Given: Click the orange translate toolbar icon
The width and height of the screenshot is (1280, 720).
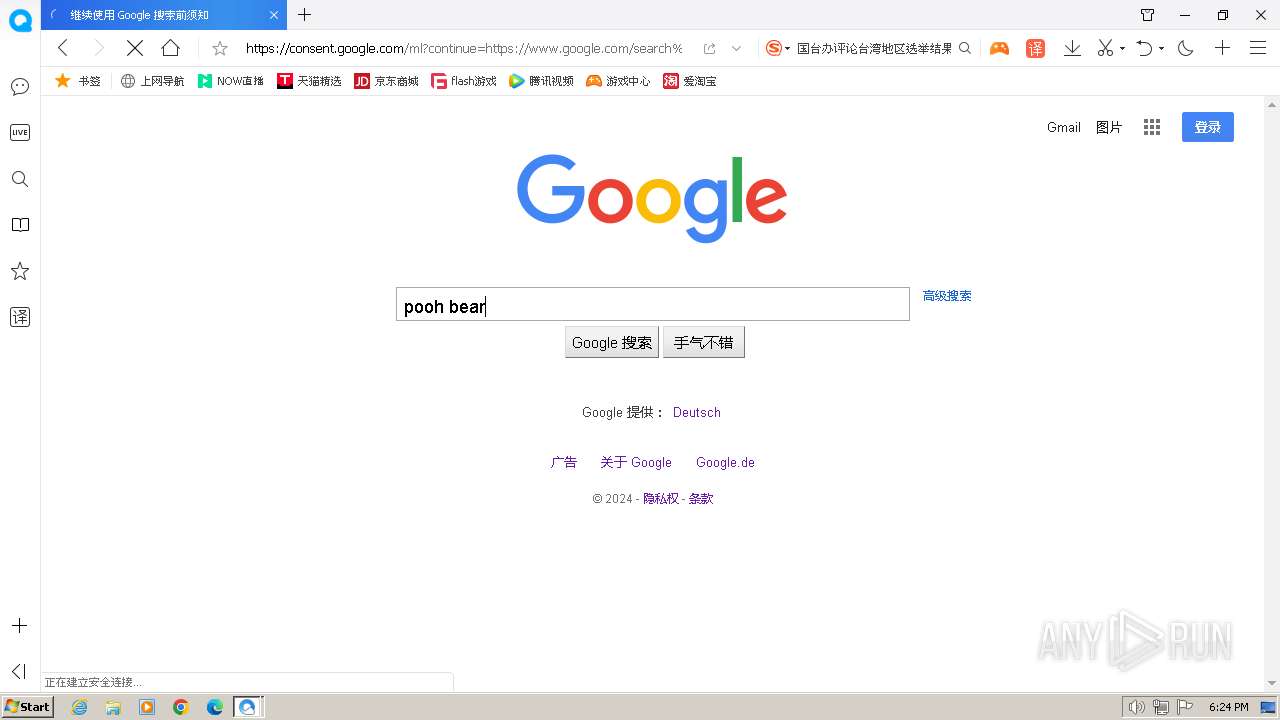Looking at the screenshot, I should point(1035,48).
